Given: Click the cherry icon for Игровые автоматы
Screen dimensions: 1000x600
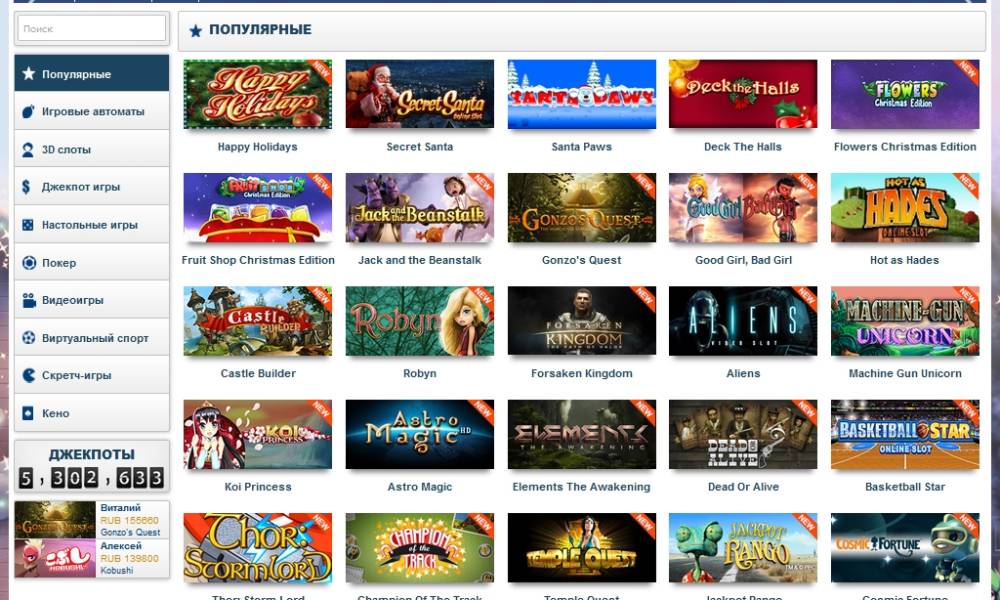Looking at the screenshot, I should coord(28,112).
